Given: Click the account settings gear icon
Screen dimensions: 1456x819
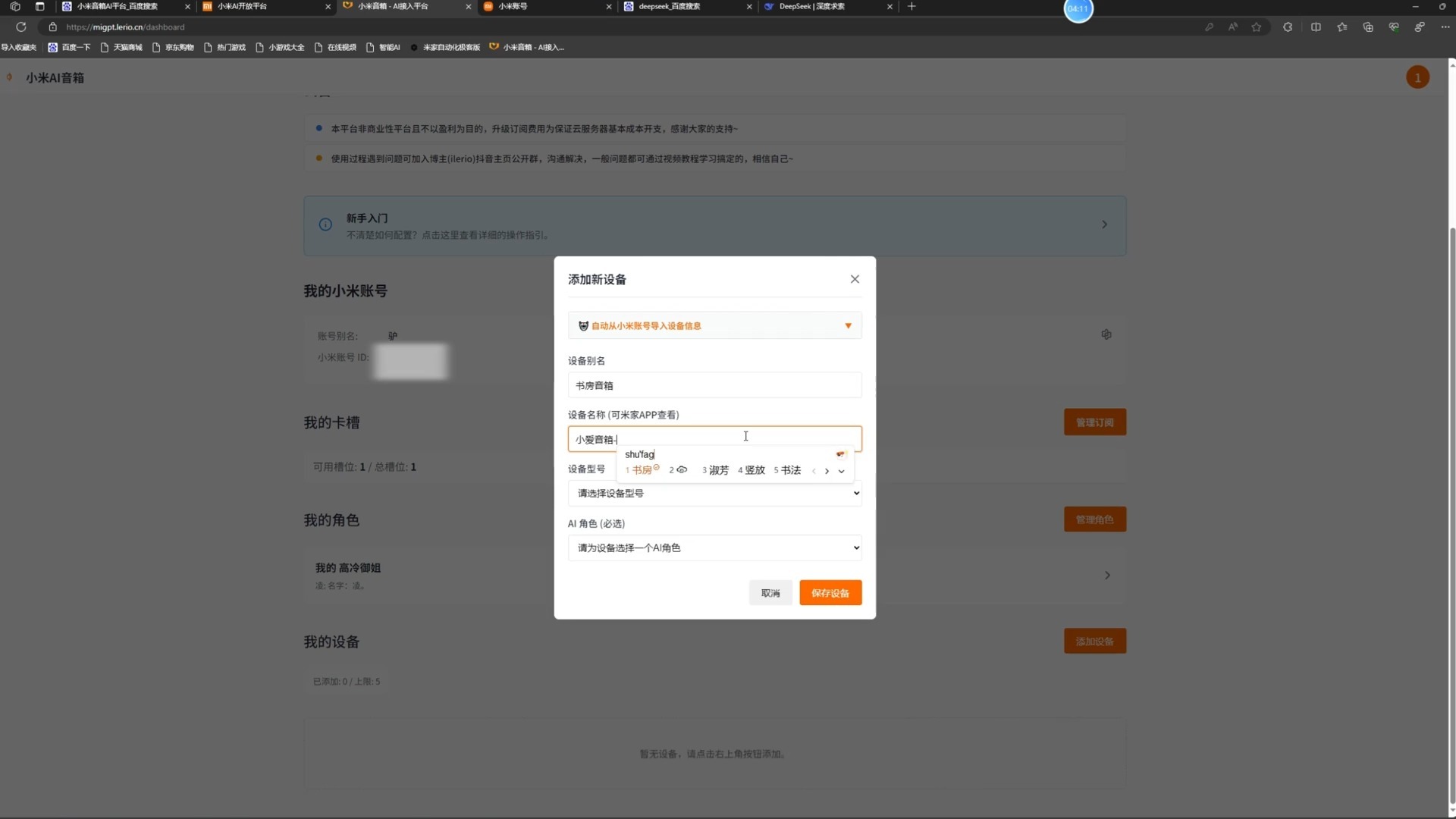Looking at the screenshot, I should tap(1106, 334).
